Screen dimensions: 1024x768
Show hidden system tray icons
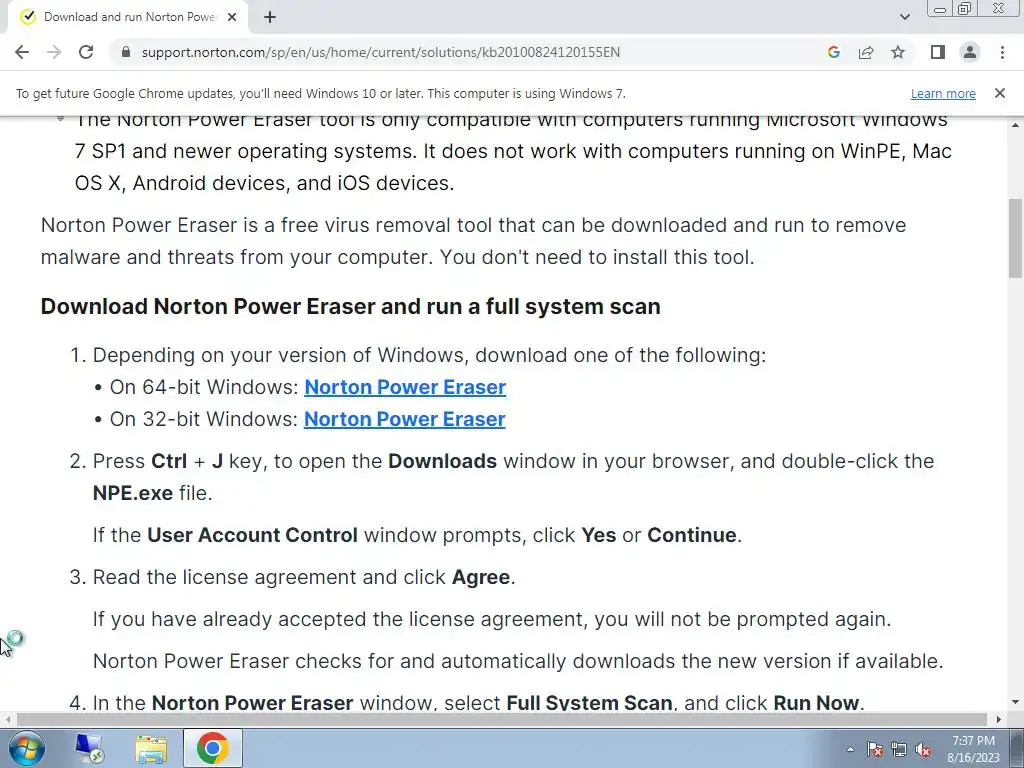pos(850,749)
